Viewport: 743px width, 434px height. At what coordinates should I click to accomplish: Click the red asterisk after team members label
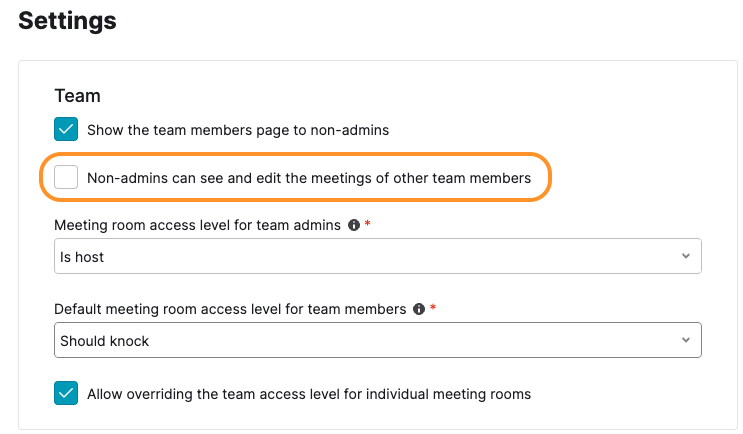tap(433, 310)
